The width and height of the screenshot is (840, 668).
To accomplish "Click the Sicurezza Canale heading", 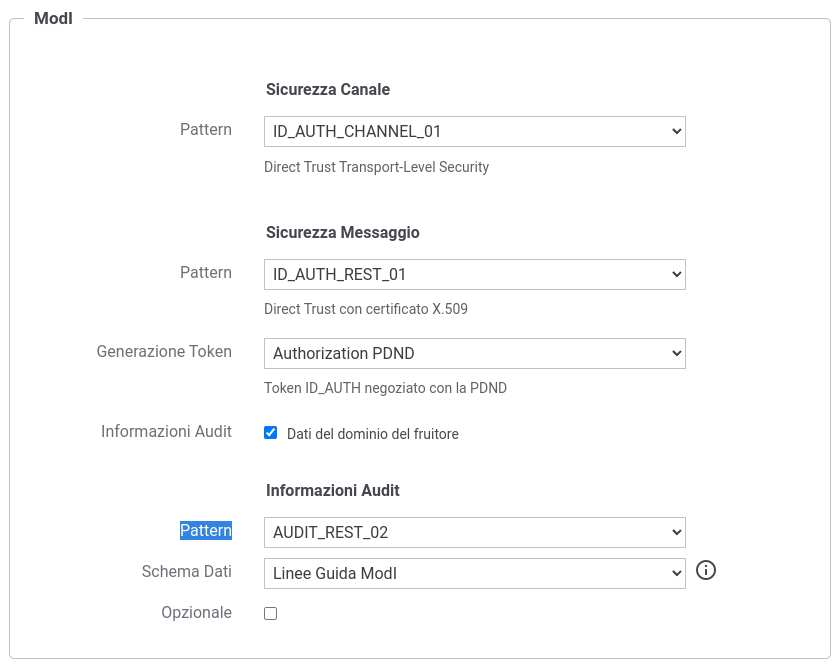I will (x=328, y=89).
